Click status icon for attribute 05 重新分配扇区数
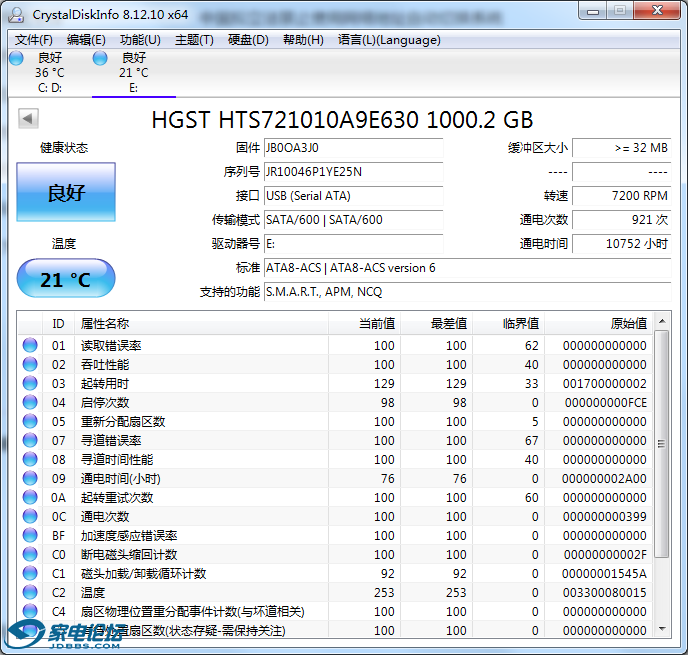This screenshot has width=688, height=655. 30,421
